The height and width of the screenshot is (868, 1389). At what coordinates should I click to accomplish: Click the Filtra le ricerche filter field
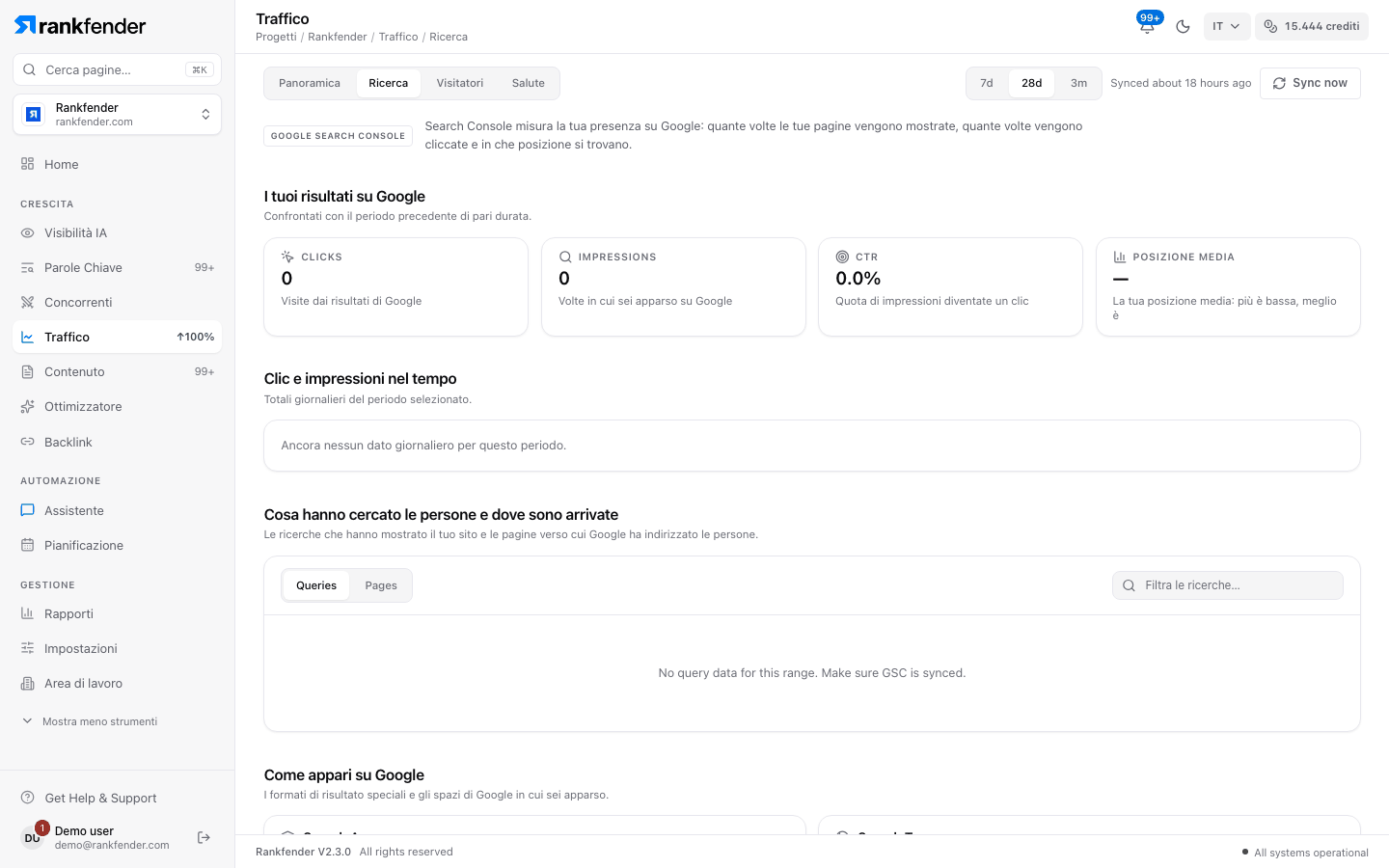click(1228, 585)
